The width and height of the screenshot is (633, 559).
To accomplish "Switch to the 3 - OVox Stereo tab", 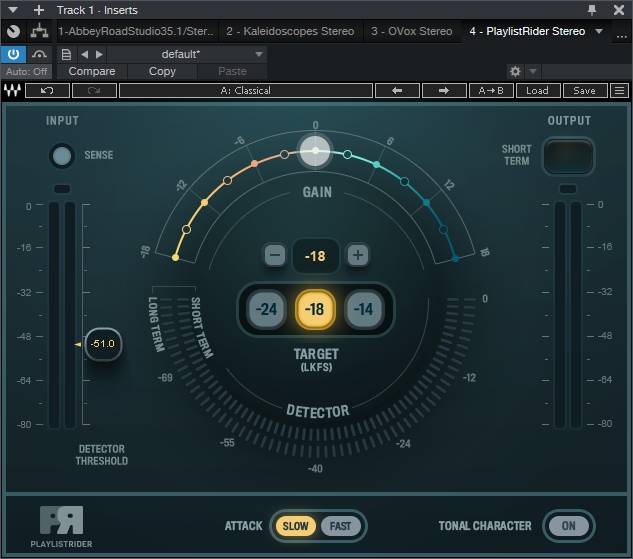I will tap(411, 31).
